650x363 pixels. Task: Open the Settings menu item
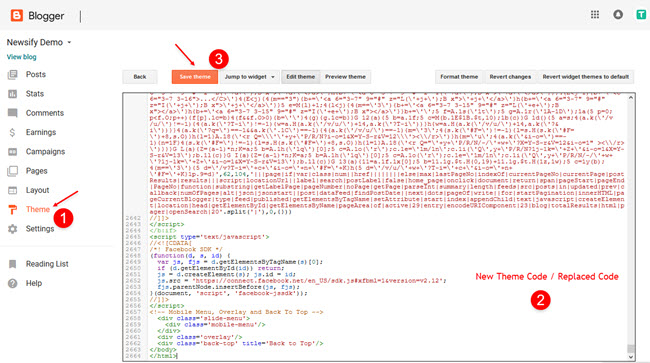(40, 229)
